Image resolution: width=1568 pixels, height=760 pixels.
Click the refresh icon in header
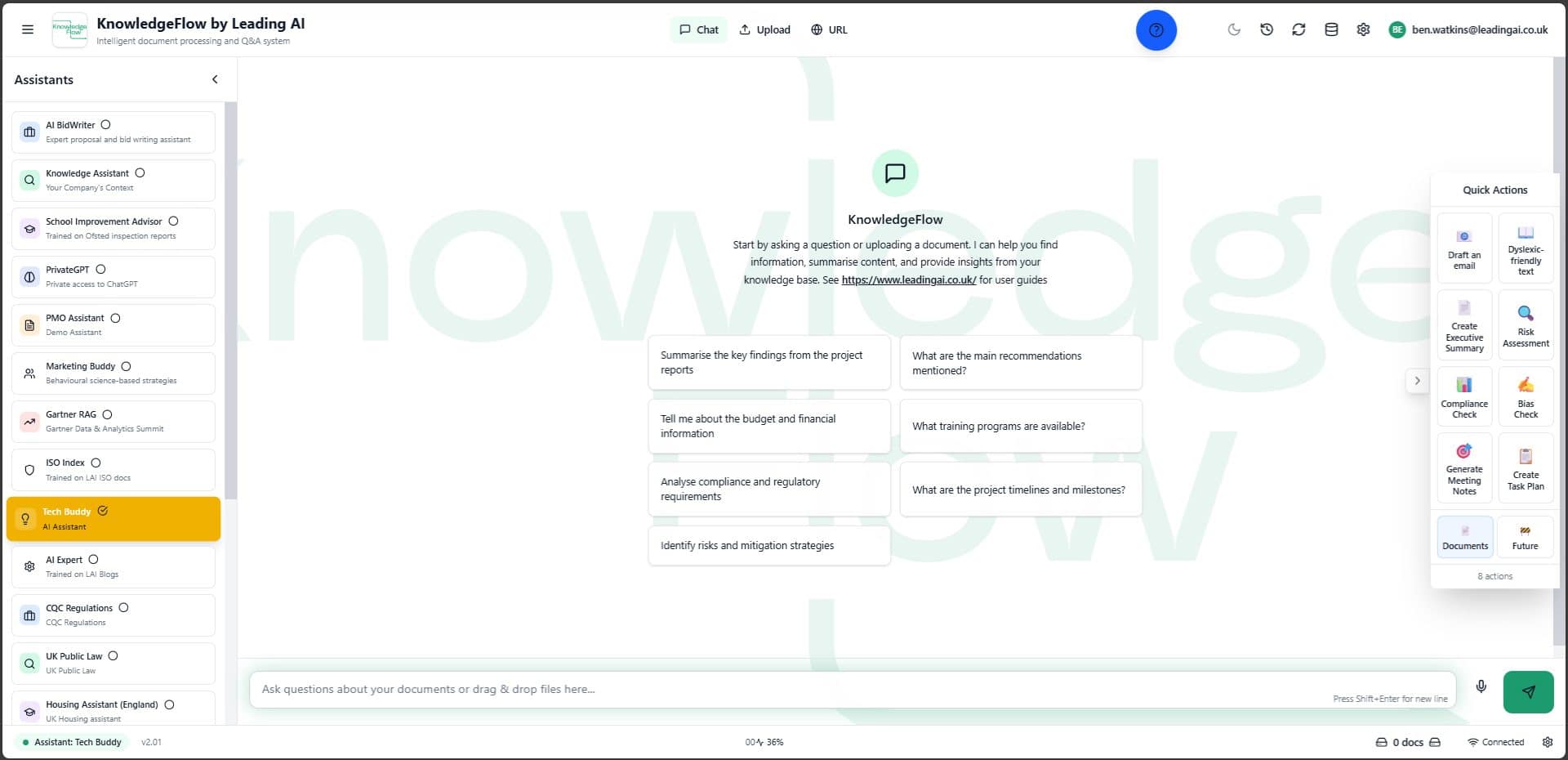click(1298, 29)
